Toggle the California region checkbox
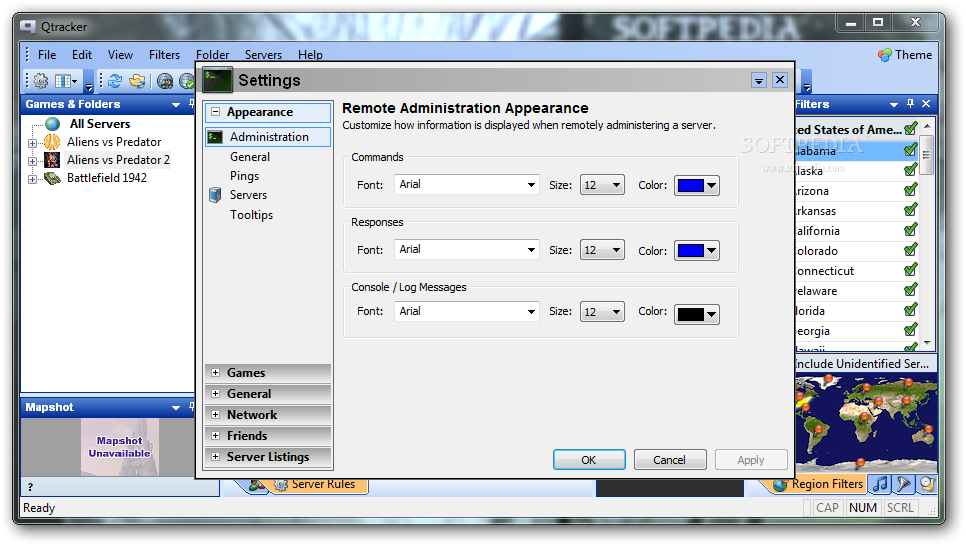 (x=911, y=230)
